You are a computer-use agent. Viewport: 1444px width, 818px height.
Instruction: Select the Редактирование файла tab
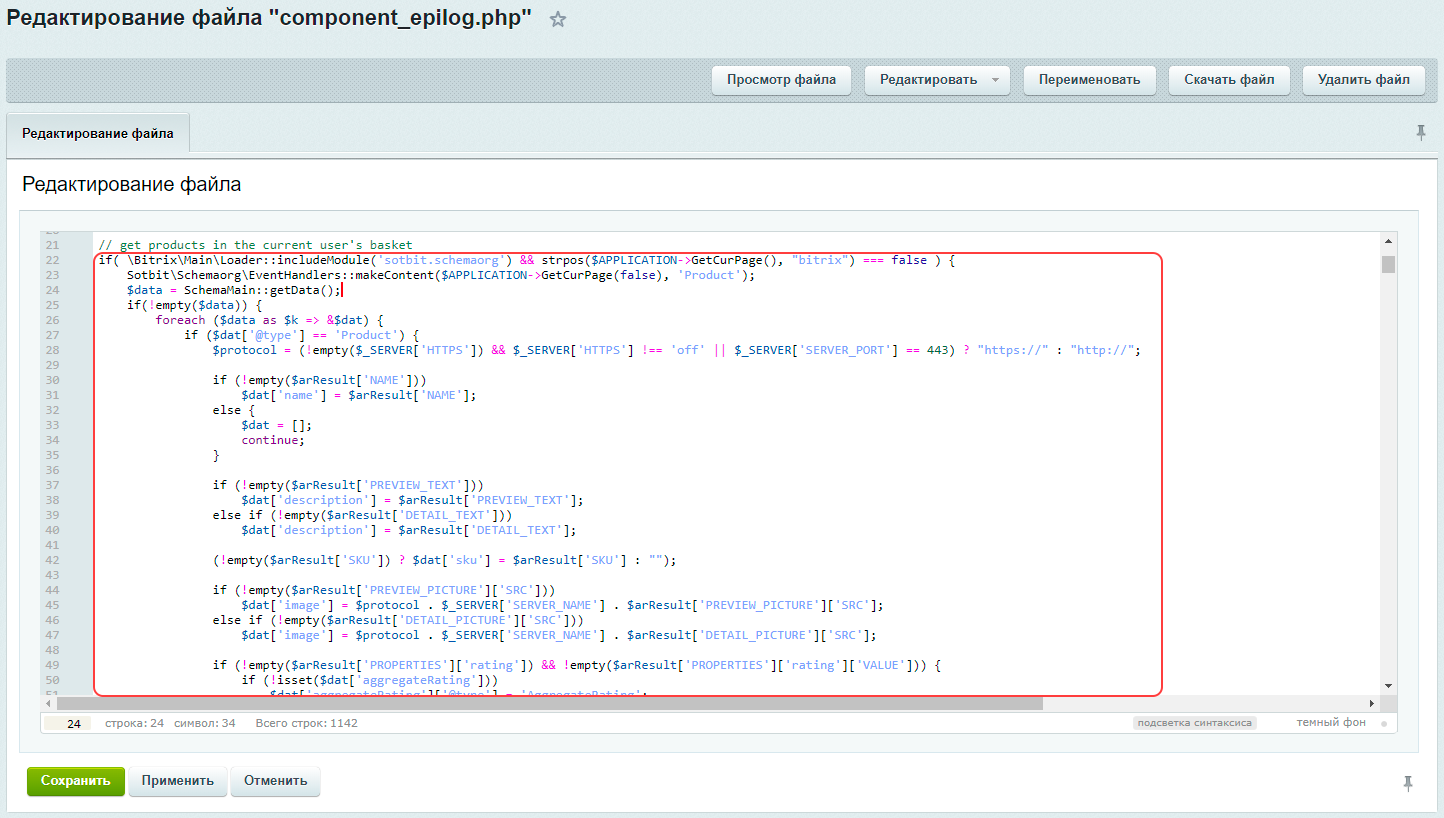98,134
